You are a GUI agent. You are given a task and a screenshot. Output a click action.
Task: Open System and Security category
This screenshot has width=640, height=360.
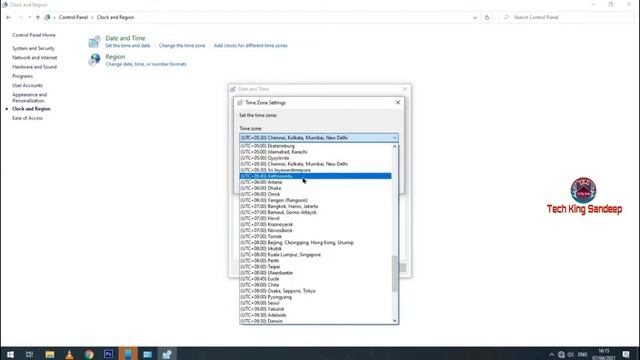coord(33,48)
